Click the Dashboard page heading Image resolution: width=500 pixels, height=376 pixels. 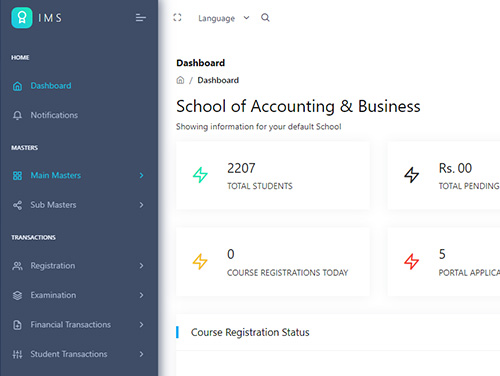200,63
